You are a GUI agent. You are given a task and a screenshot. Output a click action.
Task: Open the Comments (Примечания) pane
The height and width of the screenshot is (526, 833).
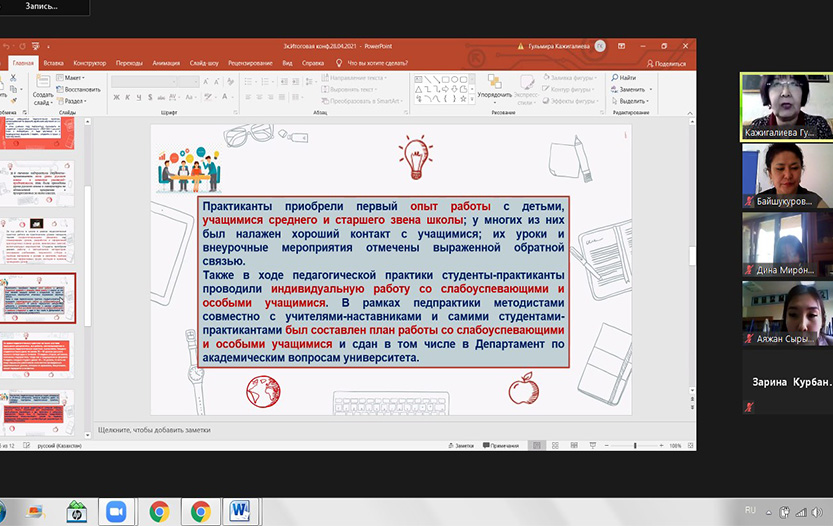pyautogui.click(x=503, y=445)
